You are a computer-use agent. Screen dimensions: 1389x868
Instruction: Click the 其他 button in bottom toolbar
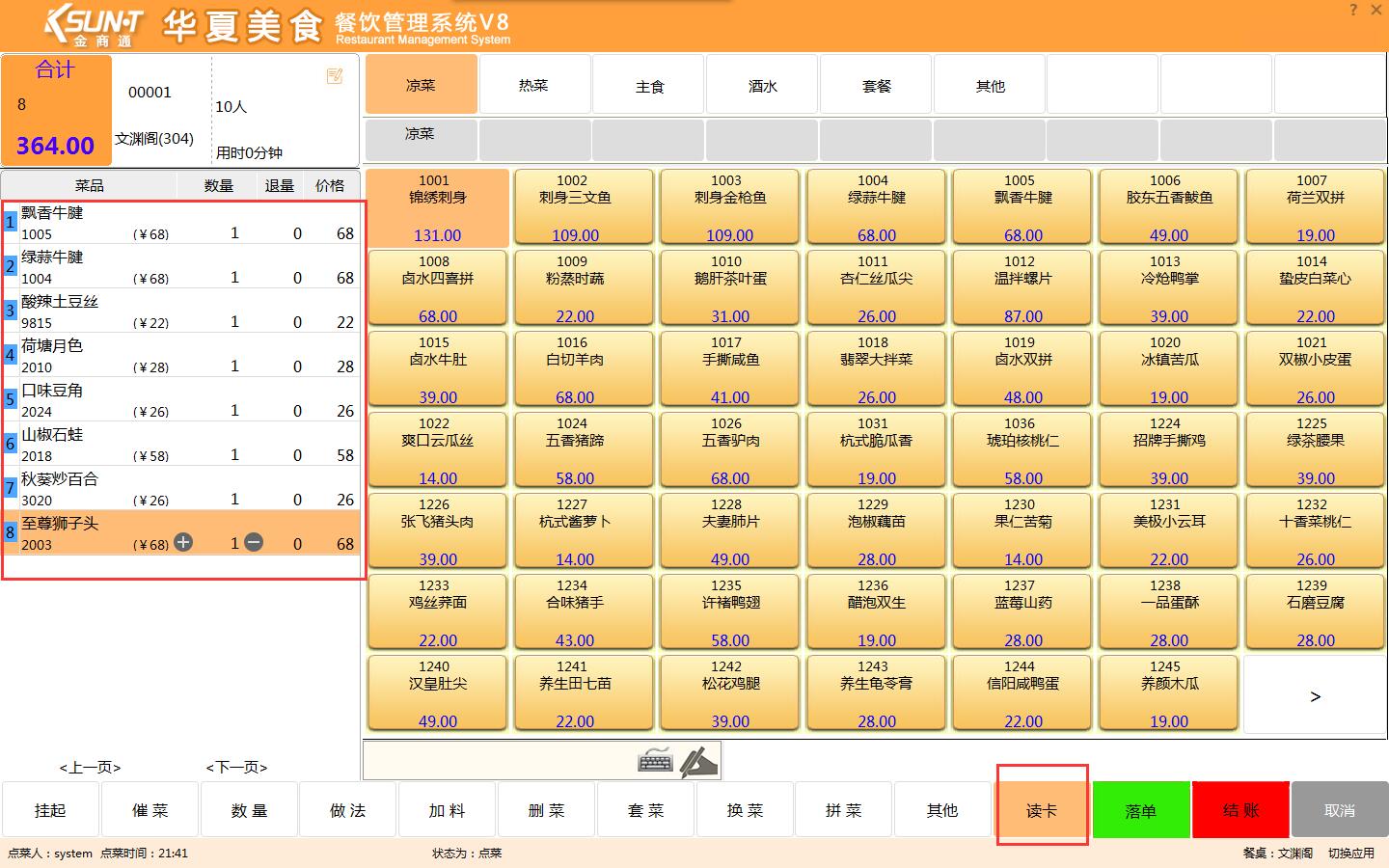pos(942,810)
